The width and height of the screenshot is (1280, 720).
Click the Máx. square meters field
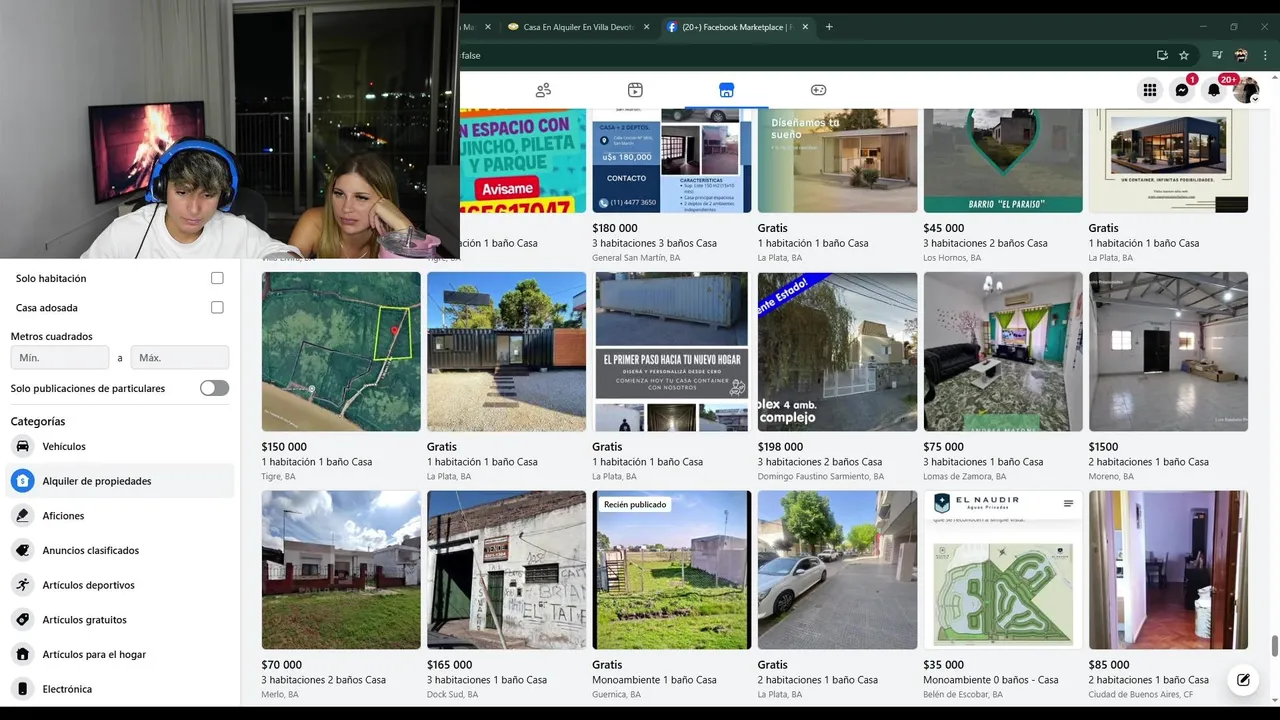coord(180,358)
